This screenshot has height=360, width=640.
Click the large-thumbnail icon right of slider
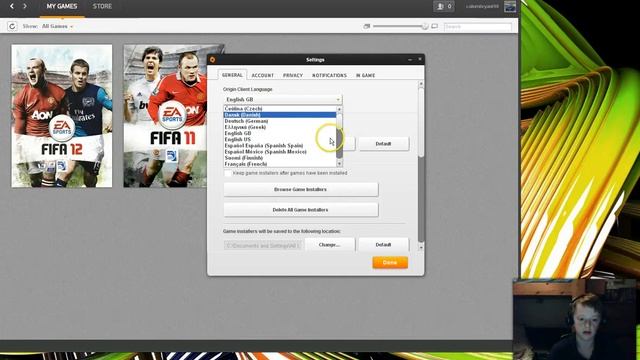(435, 26)
